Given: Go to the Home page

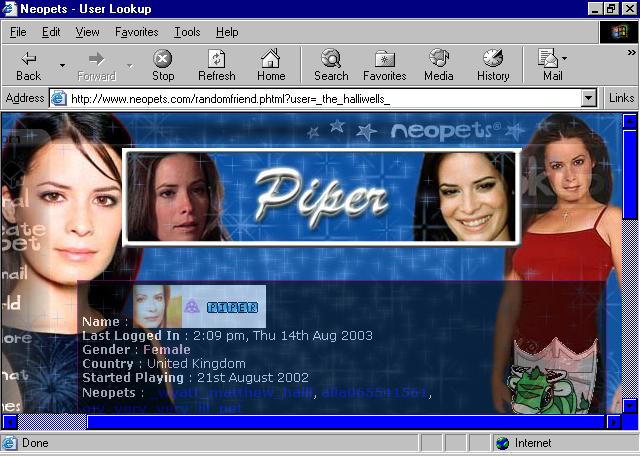Looking at the screenshot, I should (271, 65).
